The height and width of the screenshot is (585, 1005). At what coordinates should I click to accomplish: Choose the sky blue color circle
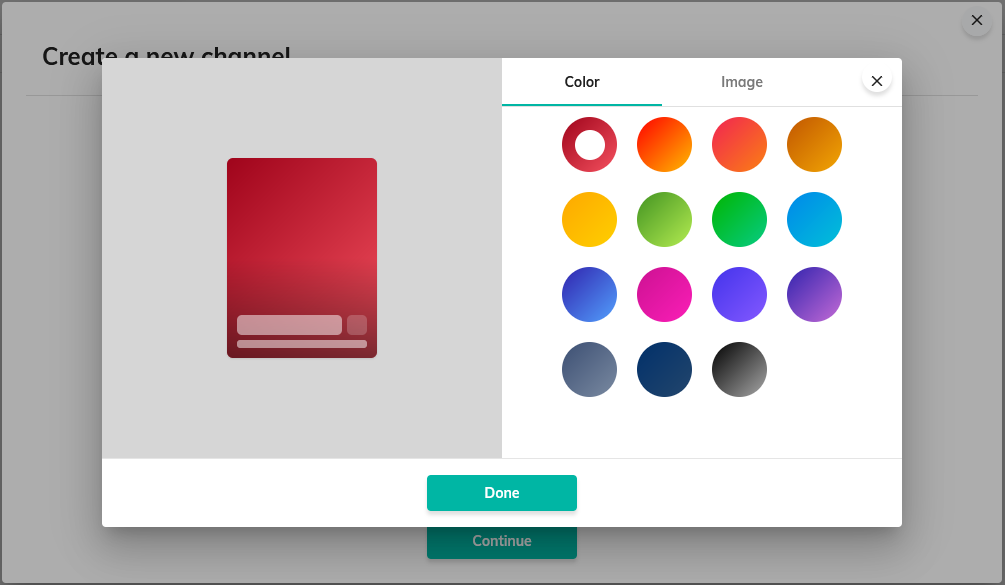(x=814, y=220)
